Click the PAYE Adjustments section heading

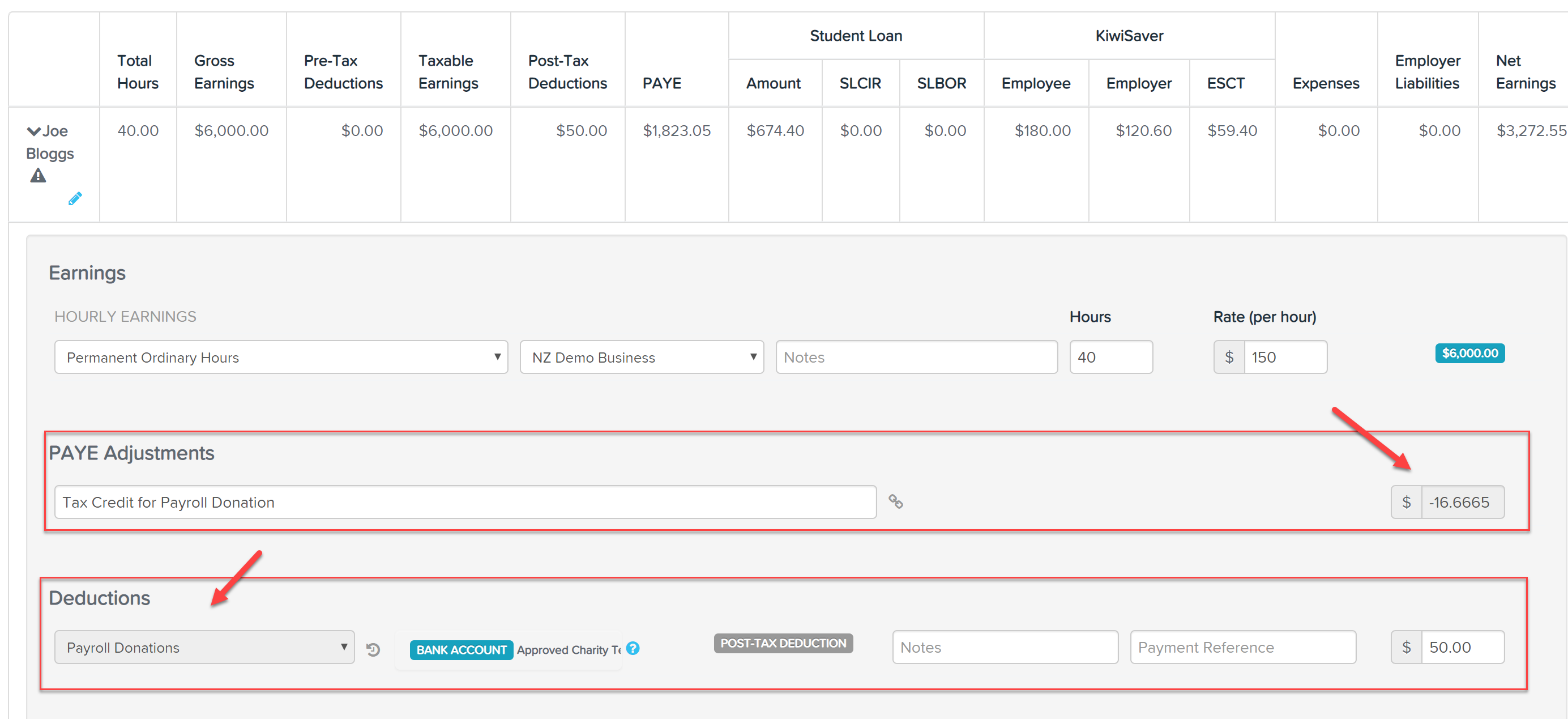tap(131, 453)
